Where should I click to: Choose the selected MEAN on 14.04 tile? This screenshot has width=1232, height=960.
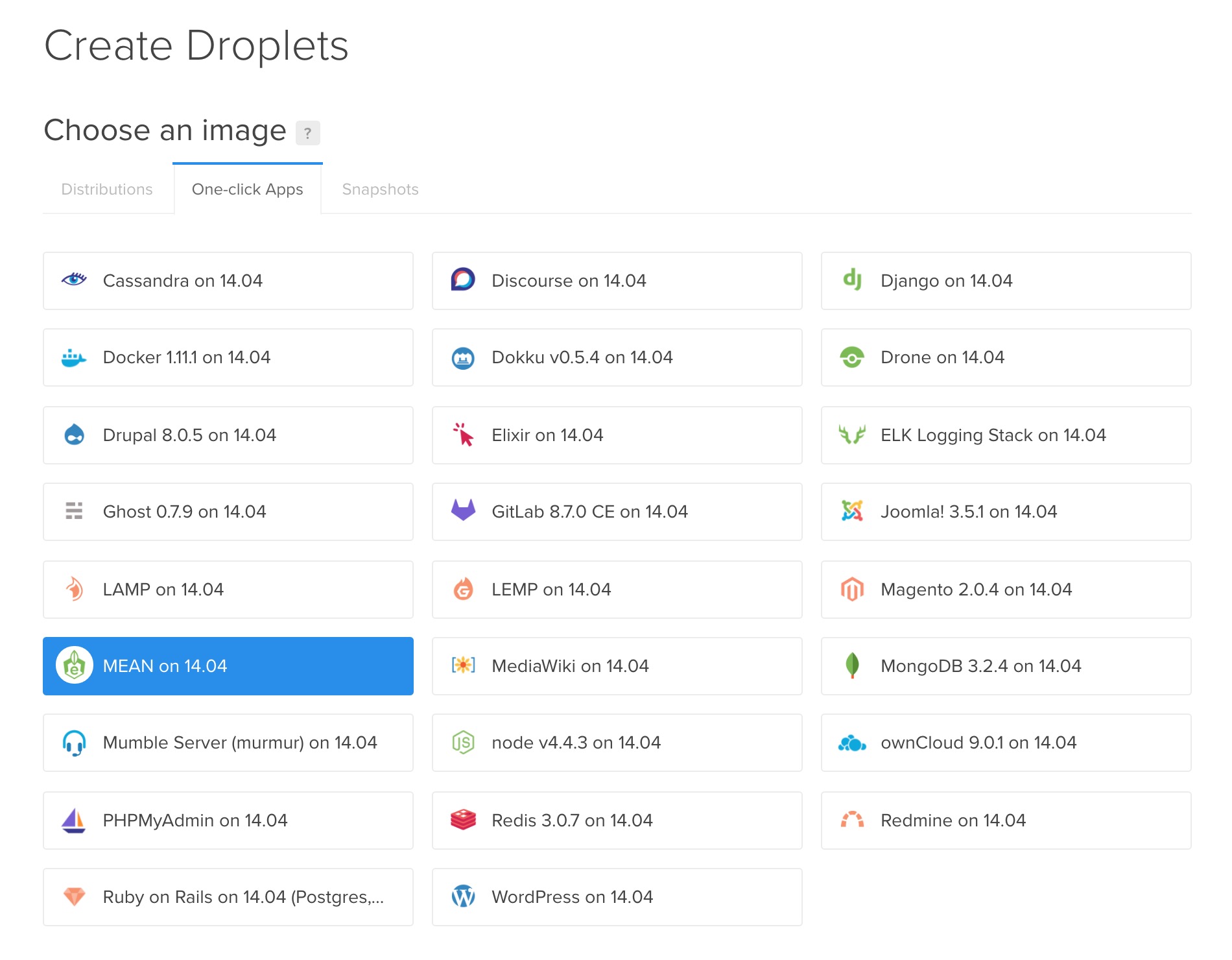click(228, 666)
